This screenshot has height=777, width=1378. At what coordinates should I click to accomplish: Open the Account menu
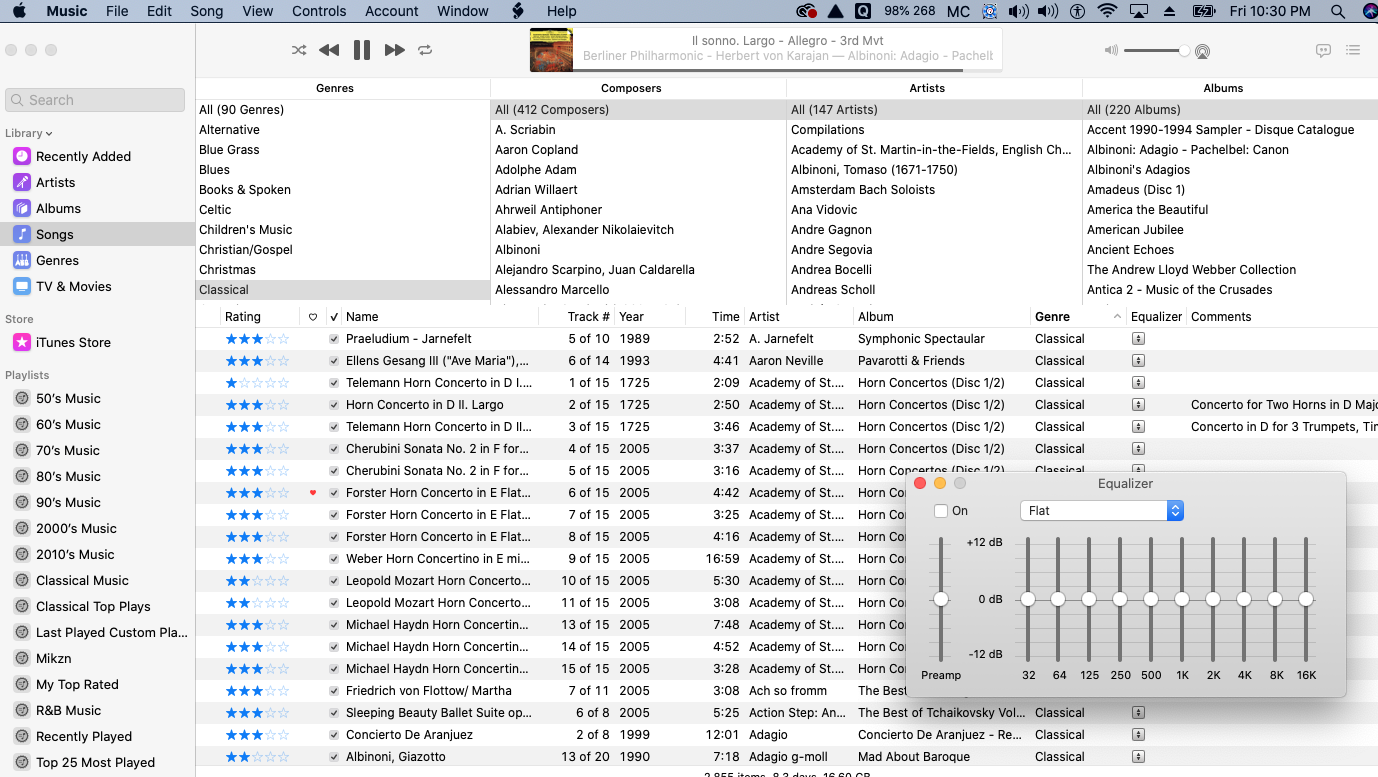click(392, 11)
